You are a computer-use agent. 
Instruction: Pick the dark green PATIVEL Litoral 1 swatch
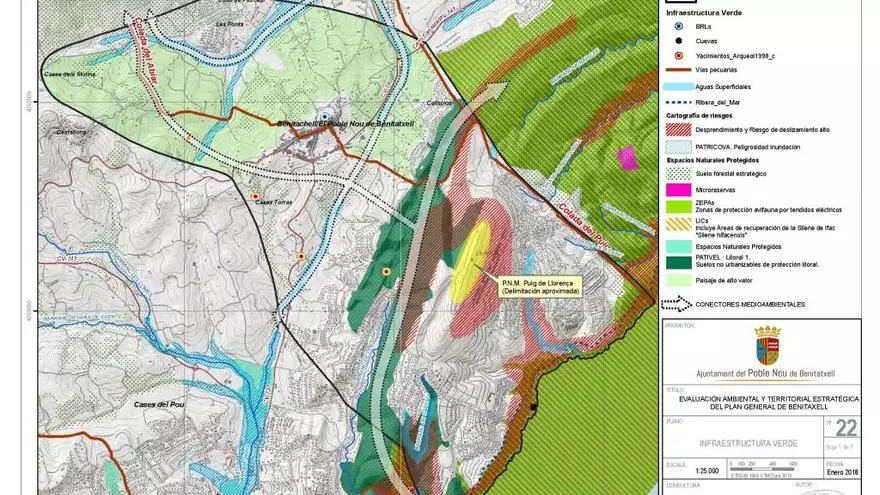point(679,263)
